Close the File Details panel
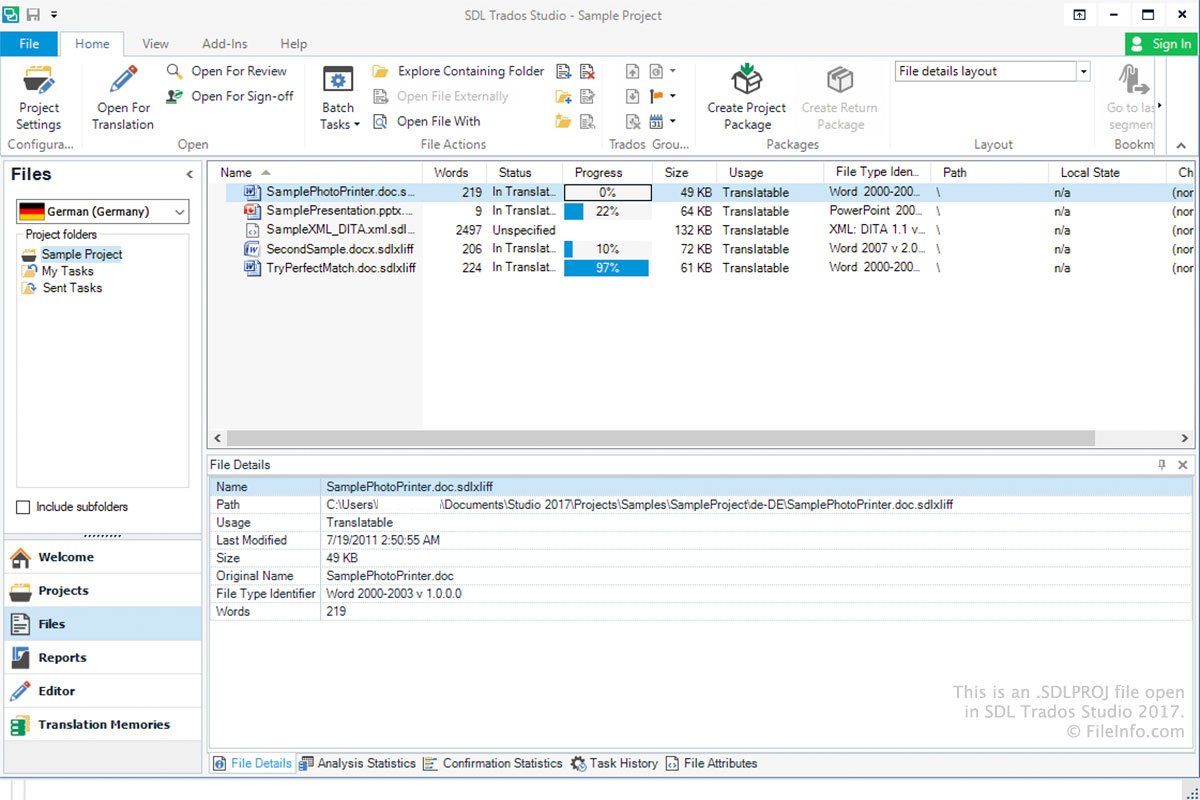Viewport: 1200px width, 800px height. point(1183,465)
